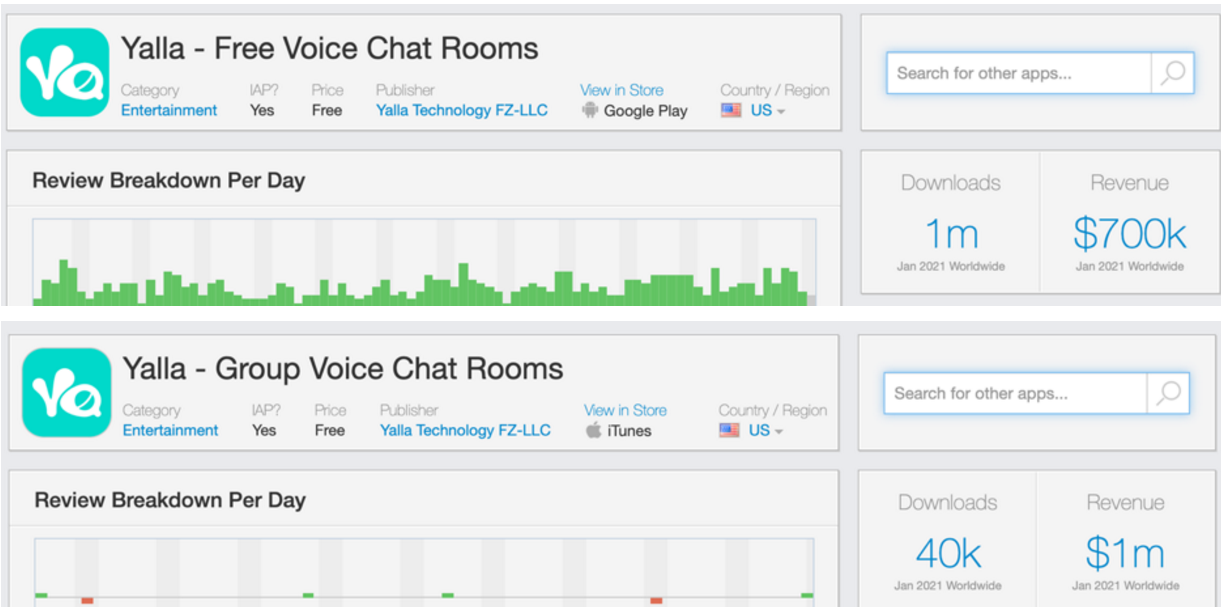Viewport: 1221px width, 607px height.
Task: Click 'Jan 2021 Worldwide' under $1m
Action: 1125,585
